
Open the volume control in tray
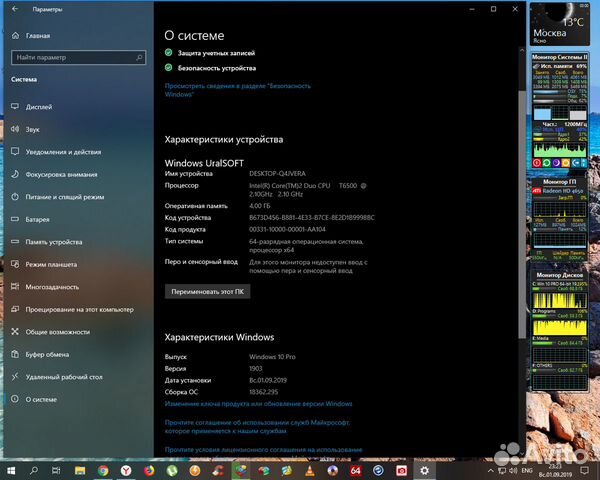[513, 470]
